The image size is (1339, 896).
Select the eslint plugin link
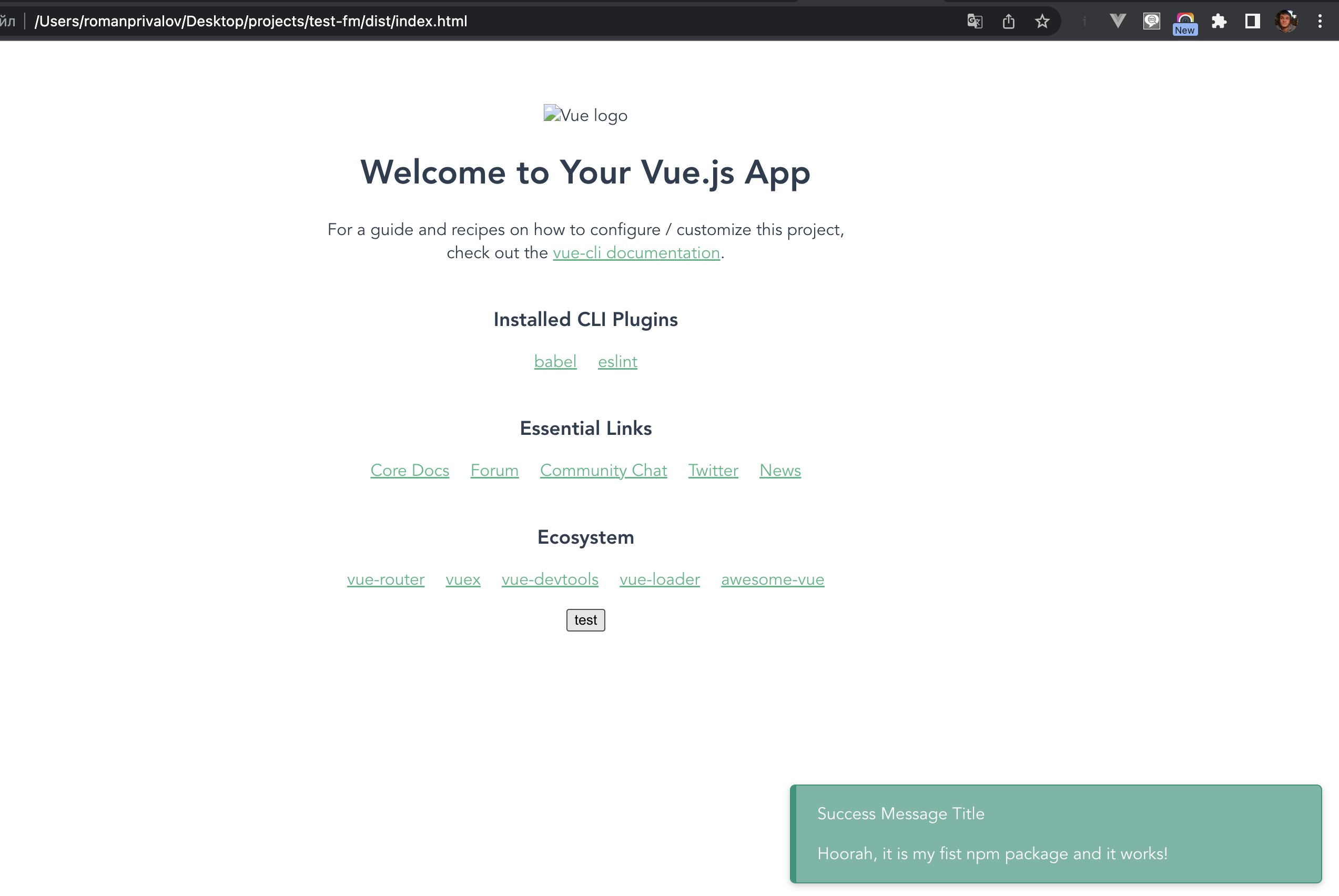617,361
